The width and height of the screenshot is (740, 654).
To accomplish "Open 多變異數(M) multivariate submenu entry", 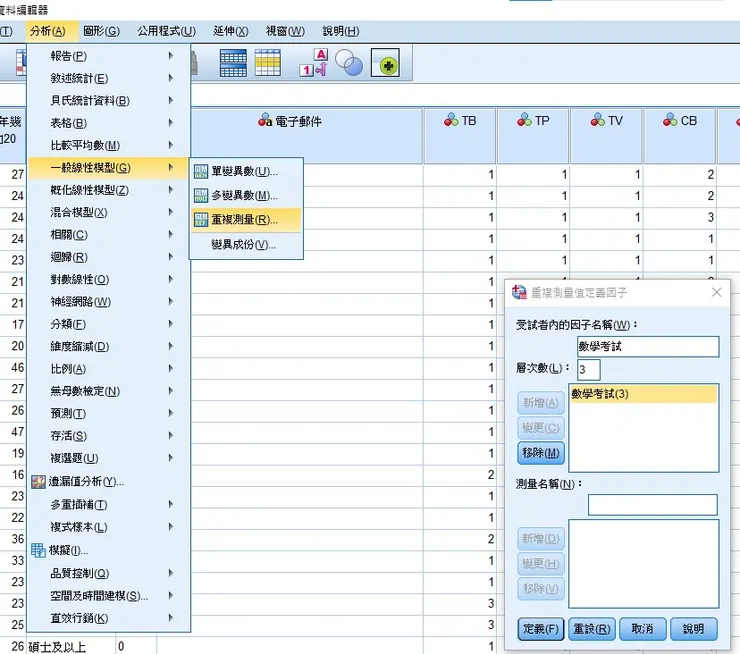I will tap(246, 195).
